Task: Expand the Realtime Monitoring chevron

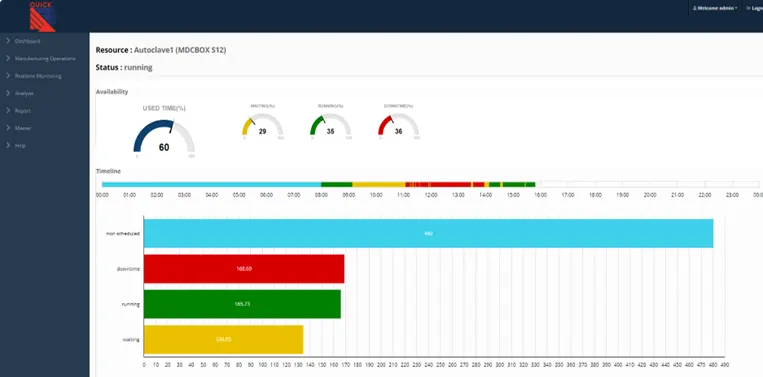Action: click(x=8, y=76)
